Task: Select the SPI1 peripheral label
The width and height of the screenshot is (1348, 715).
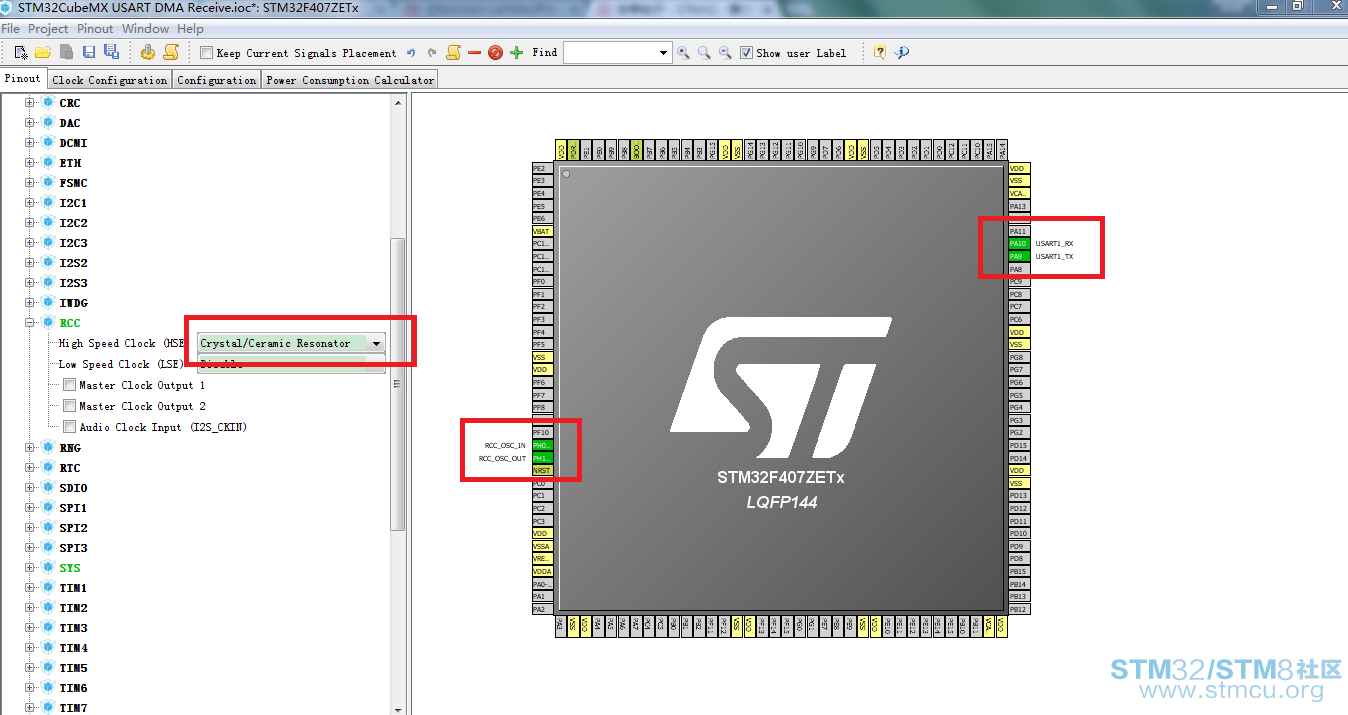Action: coord(73,508)
